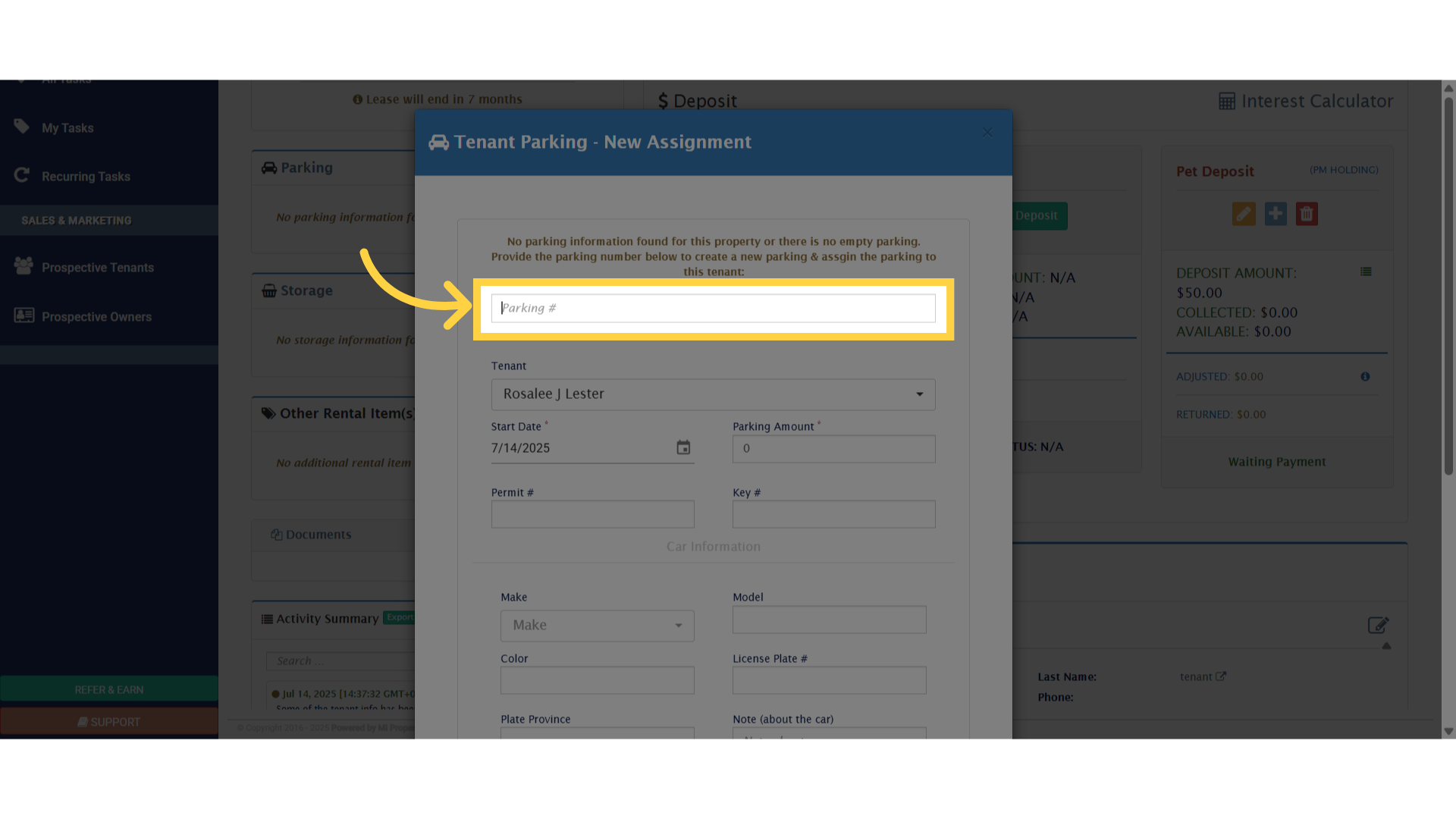Close the Tenant Parking dialog

[987, 133]
